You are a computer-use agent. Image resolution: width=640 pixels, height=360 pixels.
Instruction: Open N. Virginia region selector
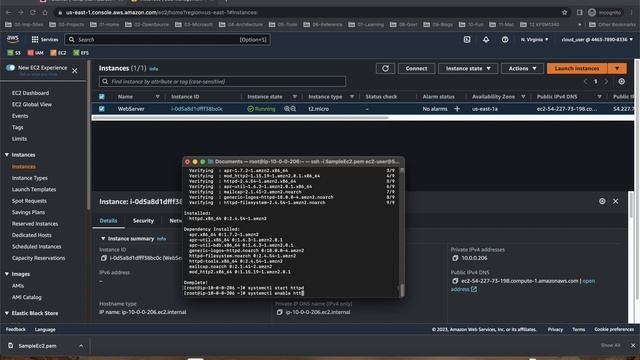tap(534, 40)
